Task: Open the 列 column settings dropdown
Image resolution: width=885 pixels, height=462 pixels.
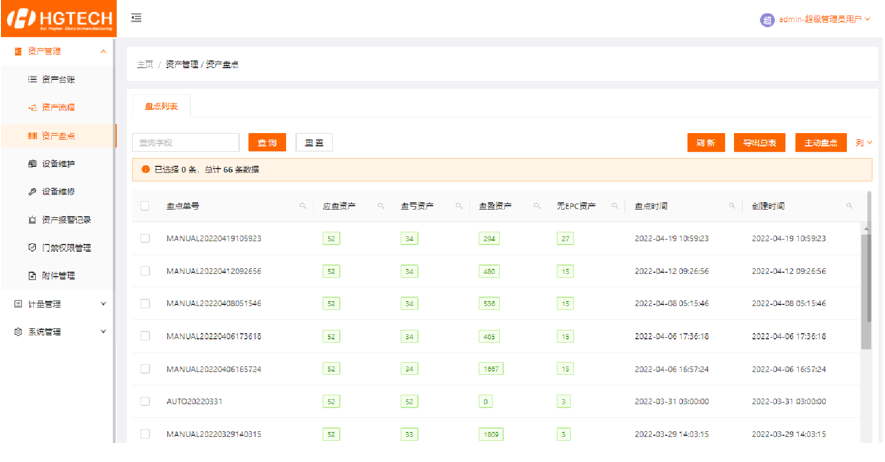Action: click(x=864, y=143)
